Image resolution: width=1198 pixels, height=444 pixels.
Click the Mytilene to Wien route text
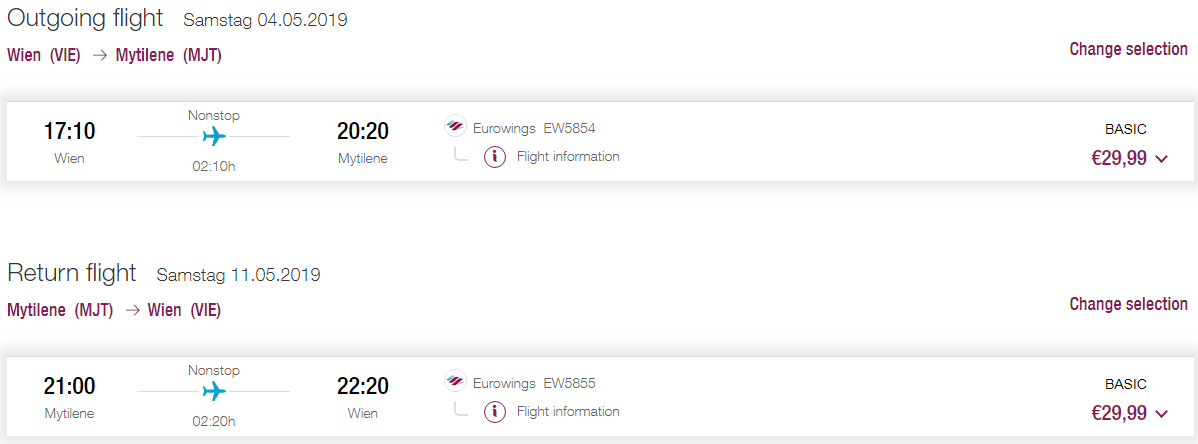pos(115,311)
